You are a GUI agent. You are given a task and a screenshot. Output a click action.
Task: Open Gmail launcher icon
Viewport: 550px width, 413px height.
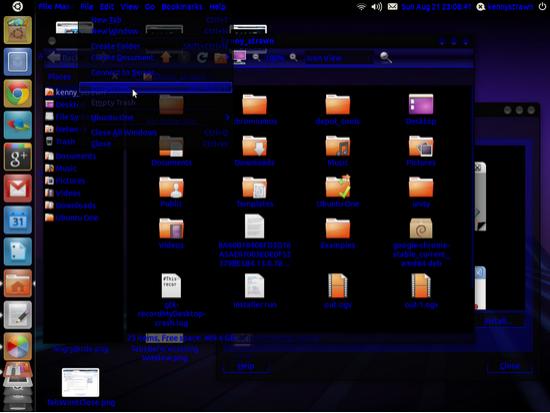[18, 188]
